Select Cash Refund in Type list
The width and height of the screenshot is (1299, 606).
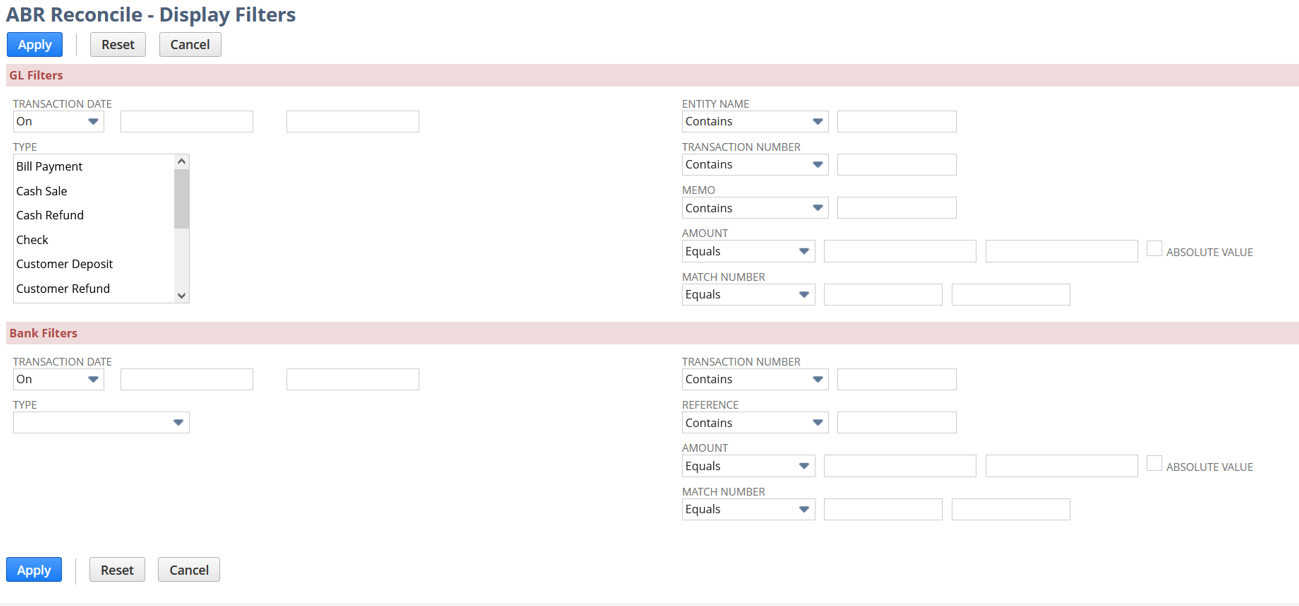50,216
